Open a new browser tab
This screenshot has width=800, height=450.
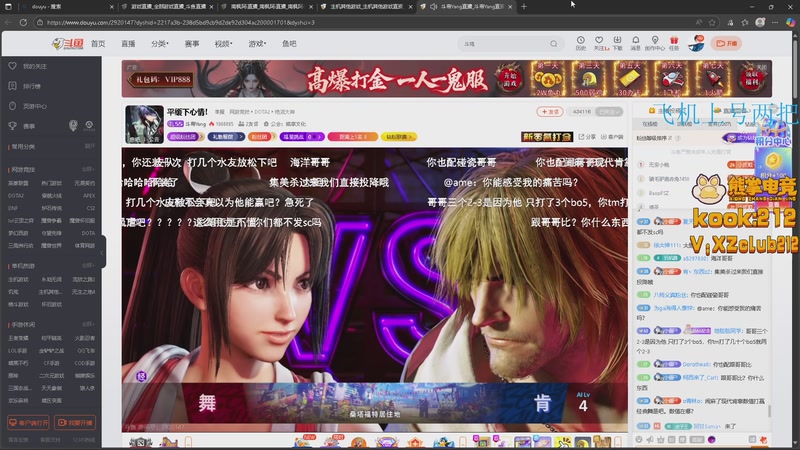coord(524,7)
